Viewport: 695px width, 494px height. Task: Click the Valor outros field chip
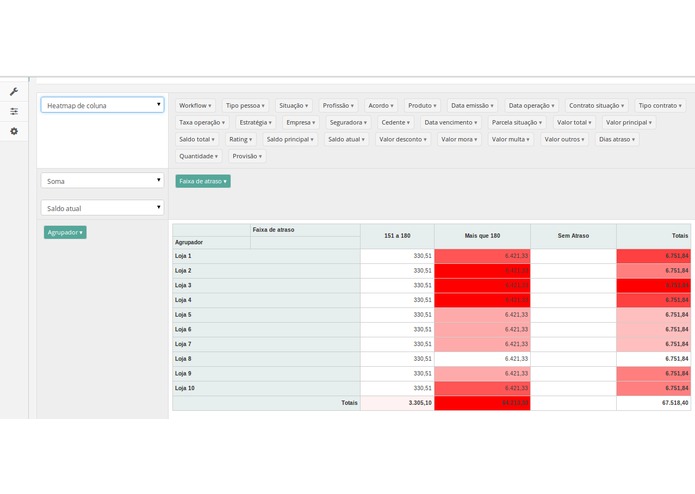point(564,139)
